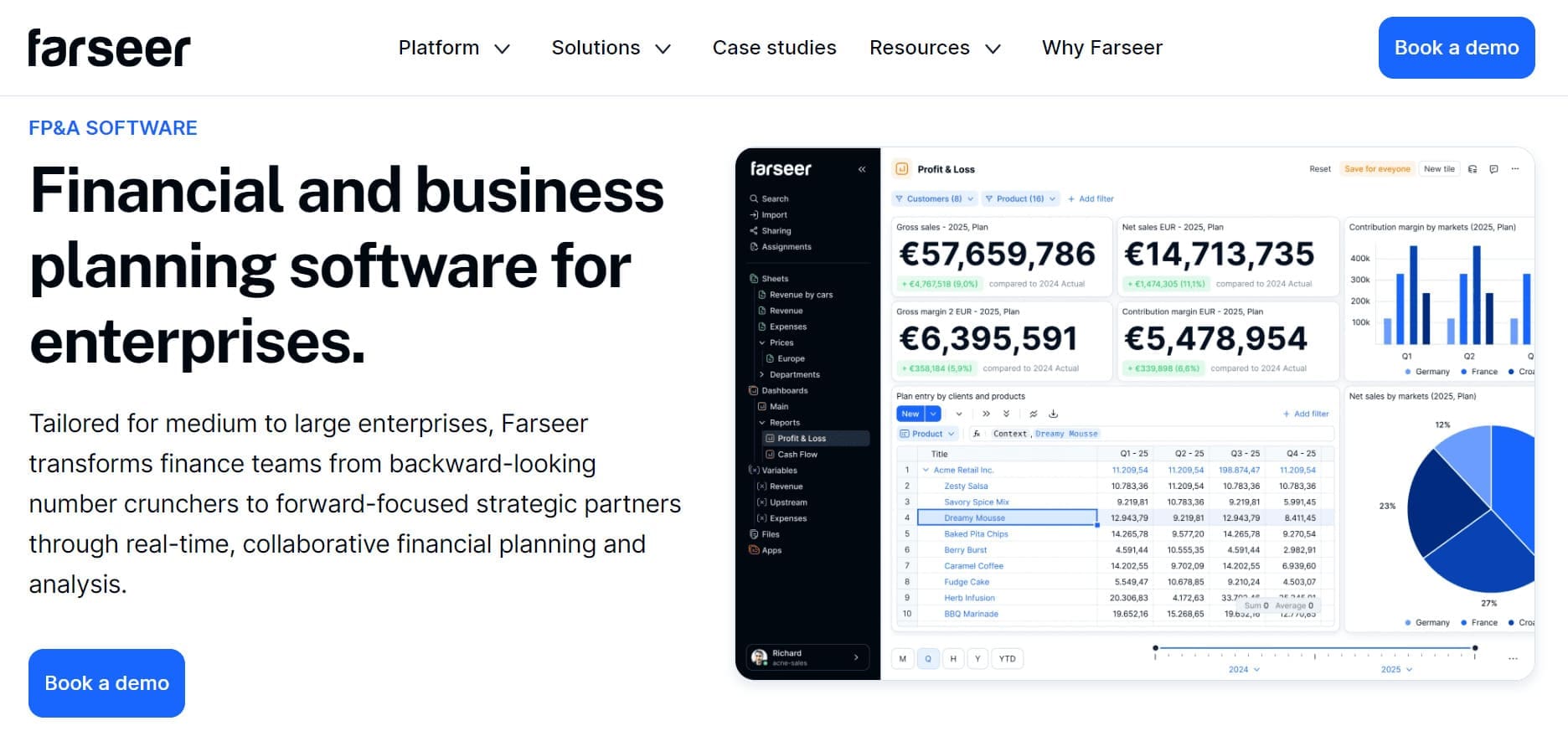
Task: Click the comment bubble icon in the dashboard header
Action: click(1493, 169)
